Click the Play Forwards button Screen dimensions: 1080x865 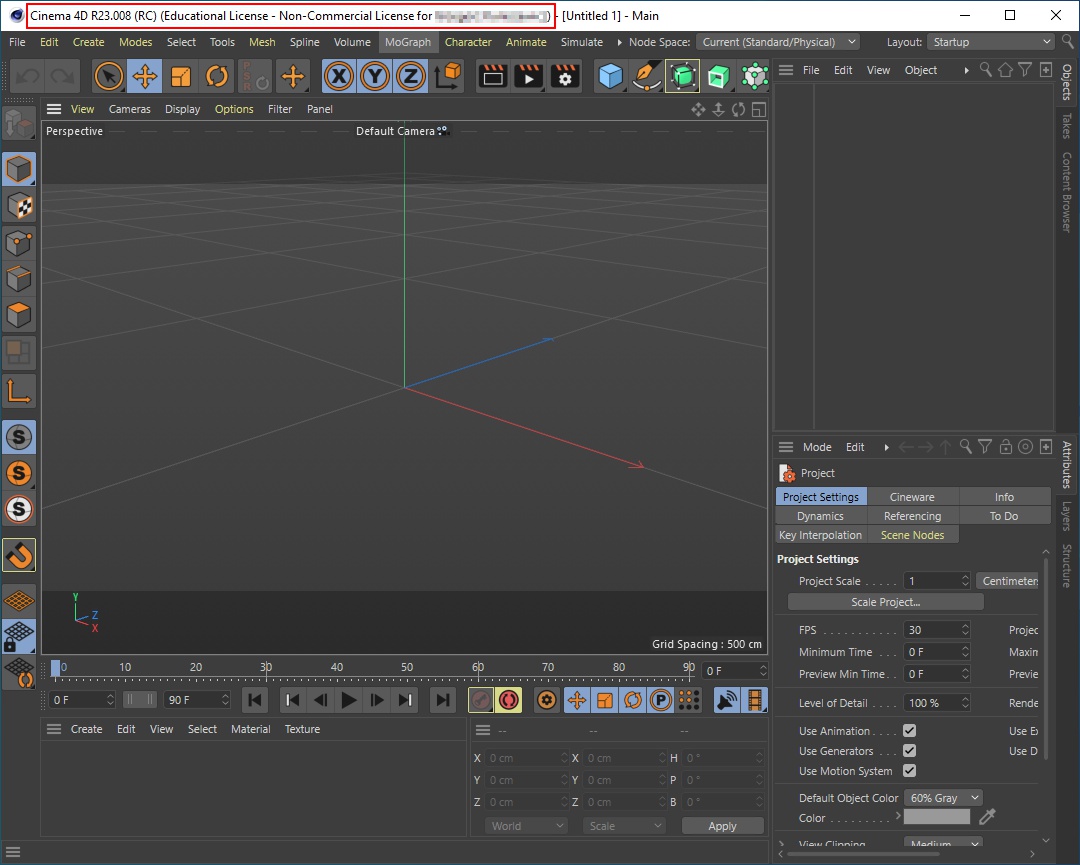(349, 701)
